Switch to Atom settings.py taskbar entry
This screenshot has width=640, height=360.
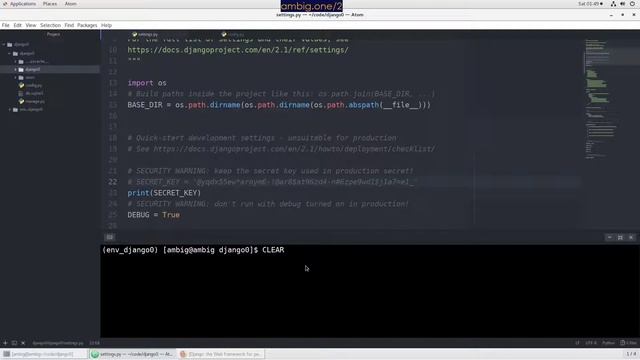pyautogui.click(x=133, y=354)
